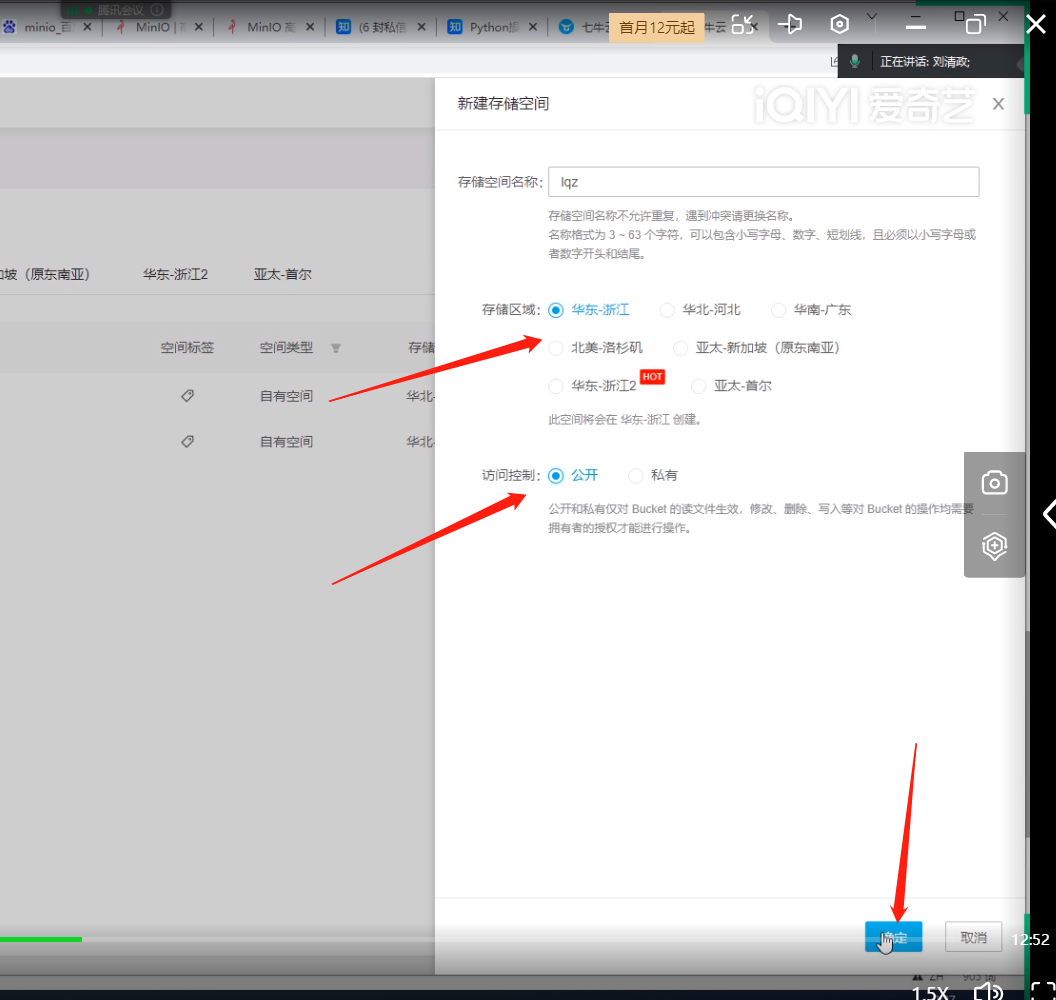
Task: Choose the 亚太-新加坡(原东南亚) region radio
Action: pos(680,348)
